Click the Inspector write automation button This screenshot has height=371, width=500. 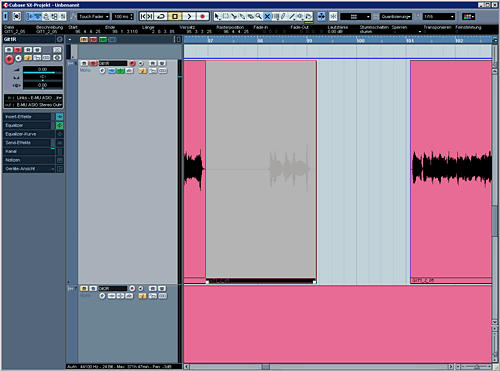point(37,50)
